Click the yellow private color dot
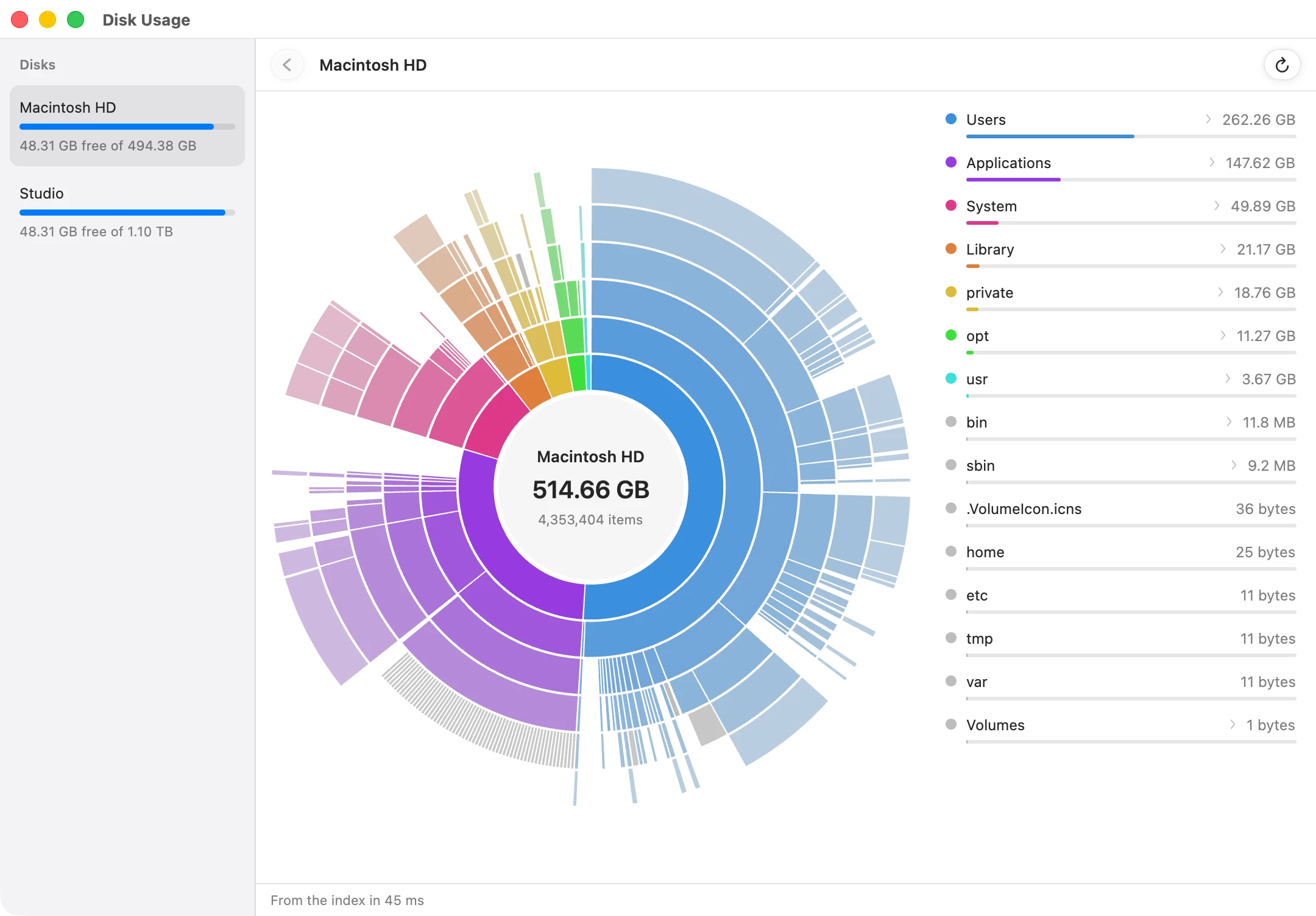The width and height of the screenshot is (1316, 916). (x=951, y=292)
